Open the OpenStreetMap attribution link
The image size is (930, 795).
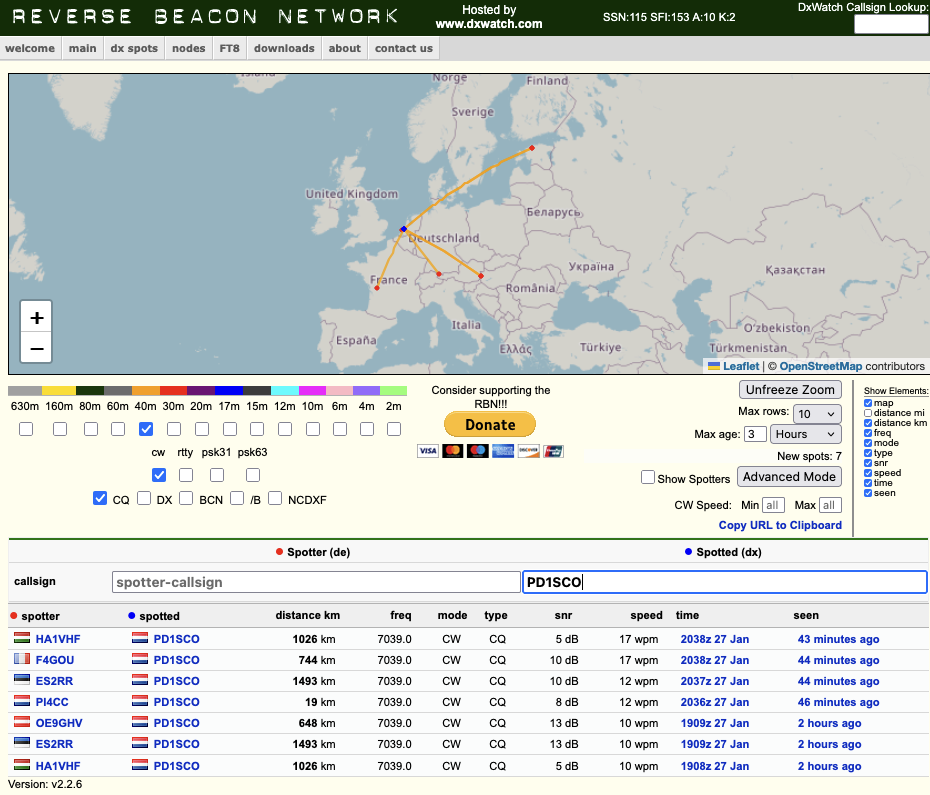820,366
